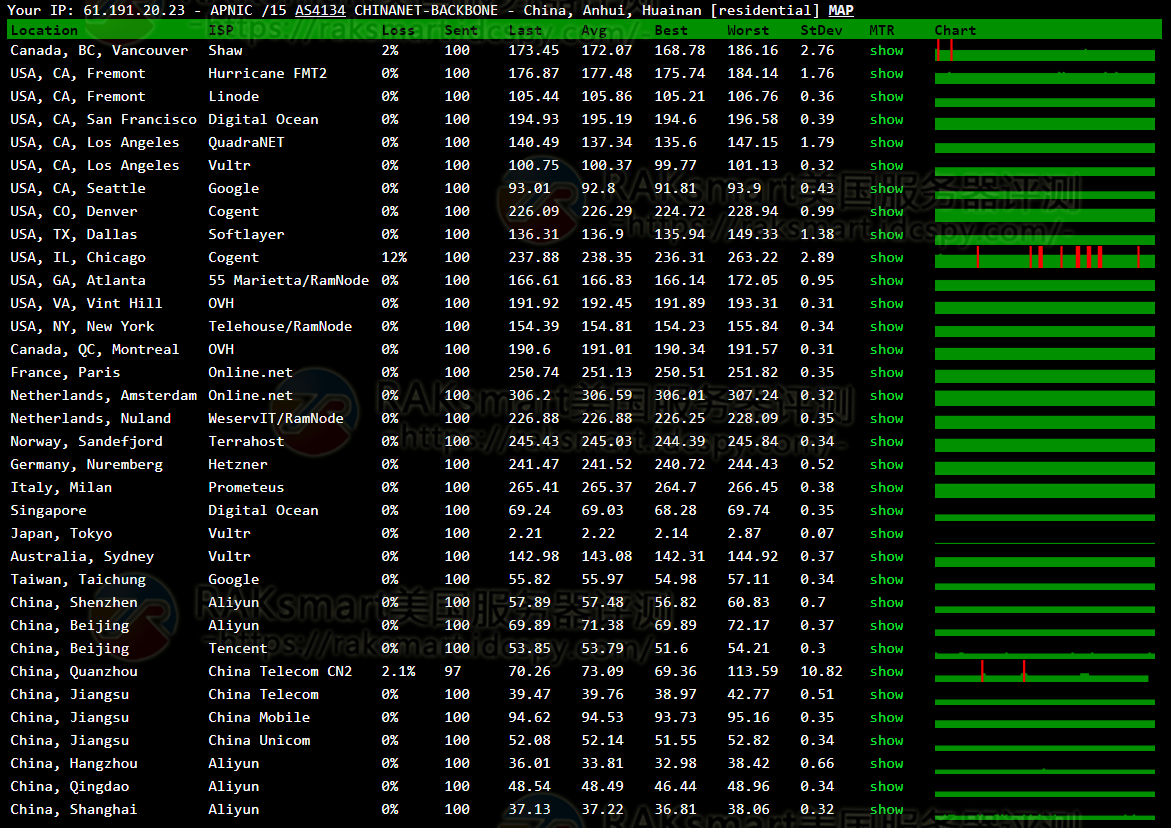Open the AS4134 link in header
The image size is (1171, 828).
(320, 10)
